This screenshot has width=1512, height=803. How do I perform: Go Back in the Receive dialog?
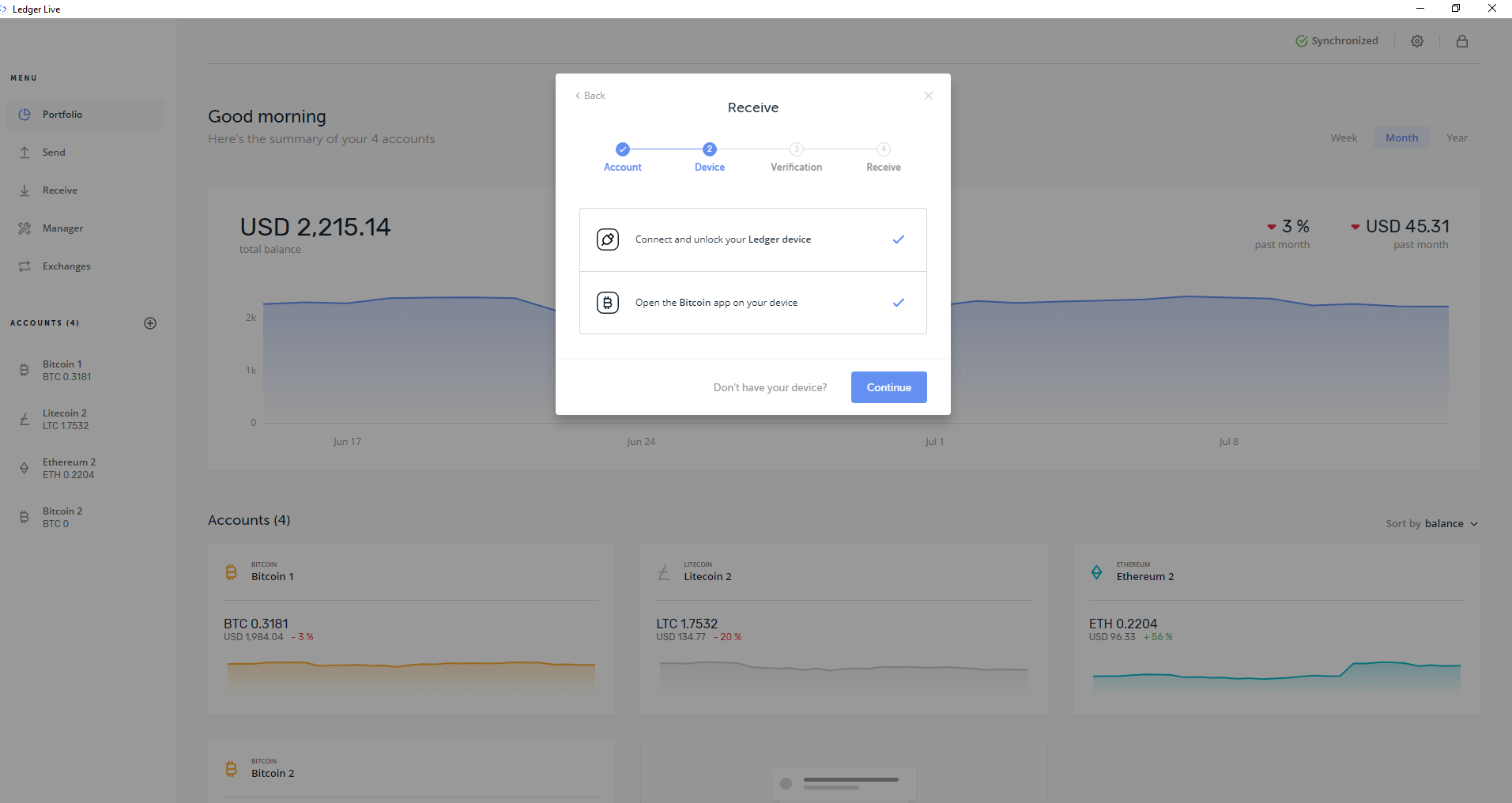(x=590, y=96)
